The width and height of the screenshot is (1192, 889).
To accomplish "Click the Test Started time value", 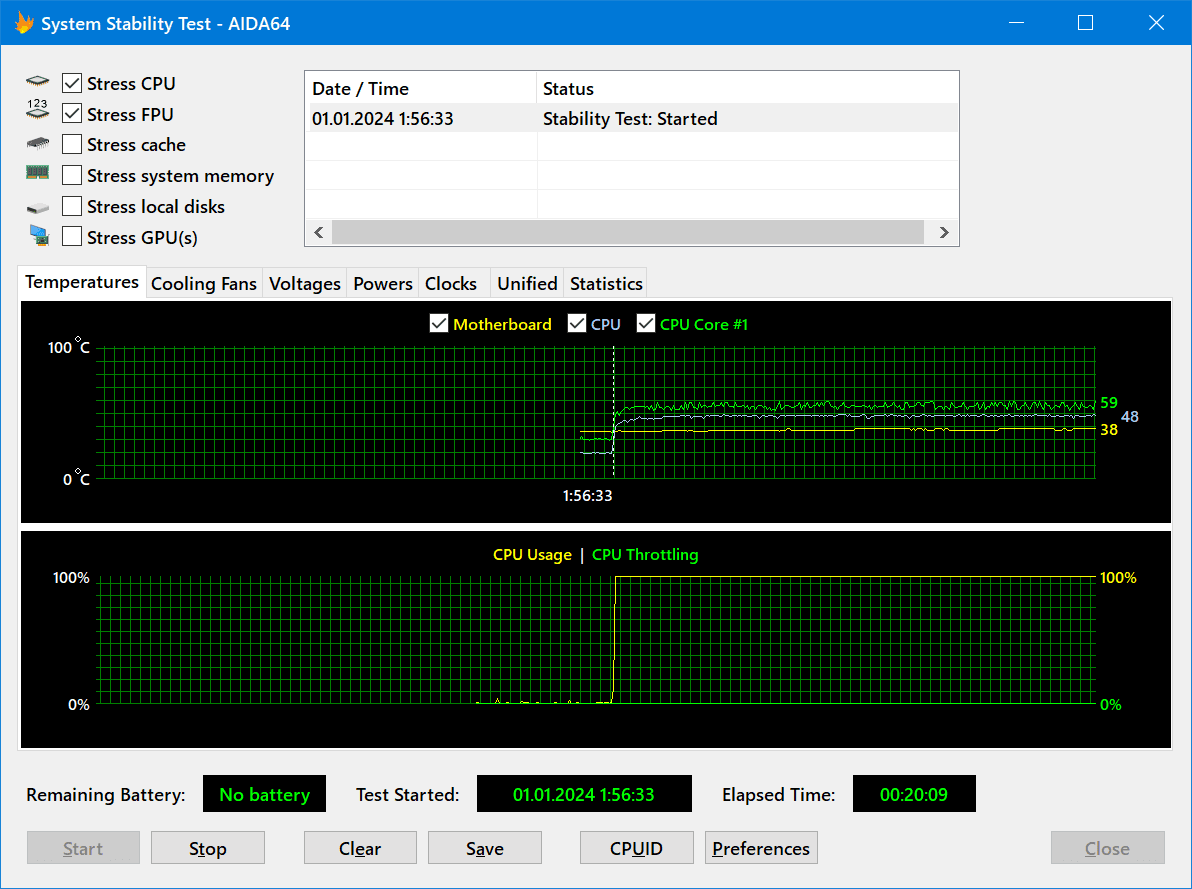I will (584, 794).
